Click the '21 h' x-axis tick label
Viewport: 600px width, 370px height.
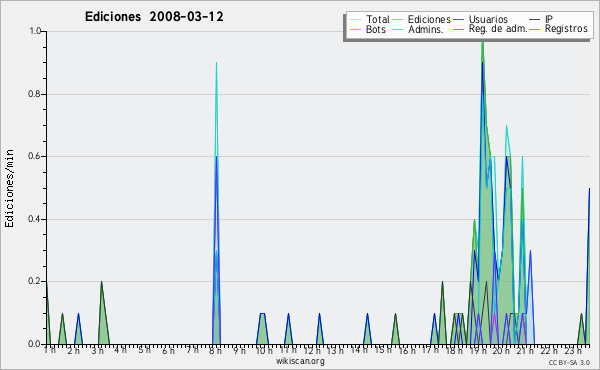pos(526,351)
